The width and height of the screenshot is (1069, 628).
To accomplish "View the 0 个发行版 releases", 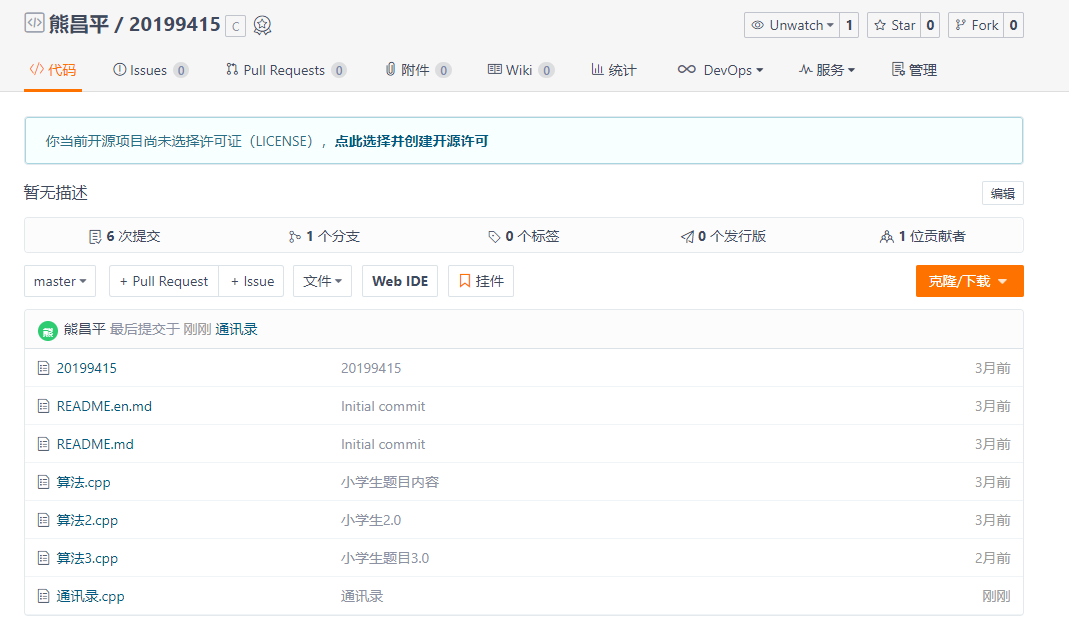I will click(x=723, y=237).
